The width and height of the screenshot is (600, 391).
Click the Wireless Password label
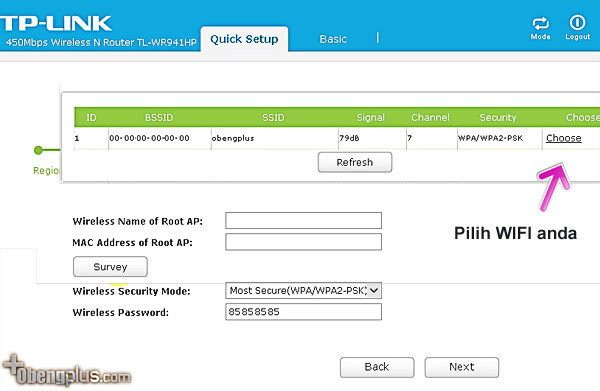[x=121, y=313]
